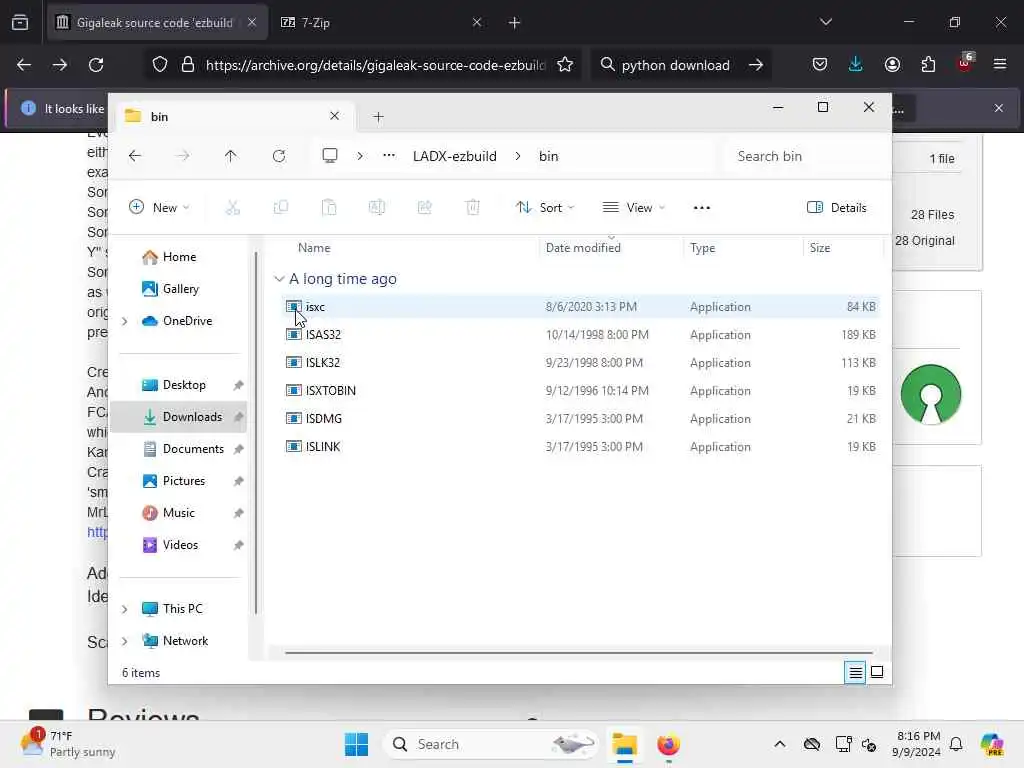1024x768 pixels.
Task: Open Firefox downloads arrow panel
Action: point(856,64)
